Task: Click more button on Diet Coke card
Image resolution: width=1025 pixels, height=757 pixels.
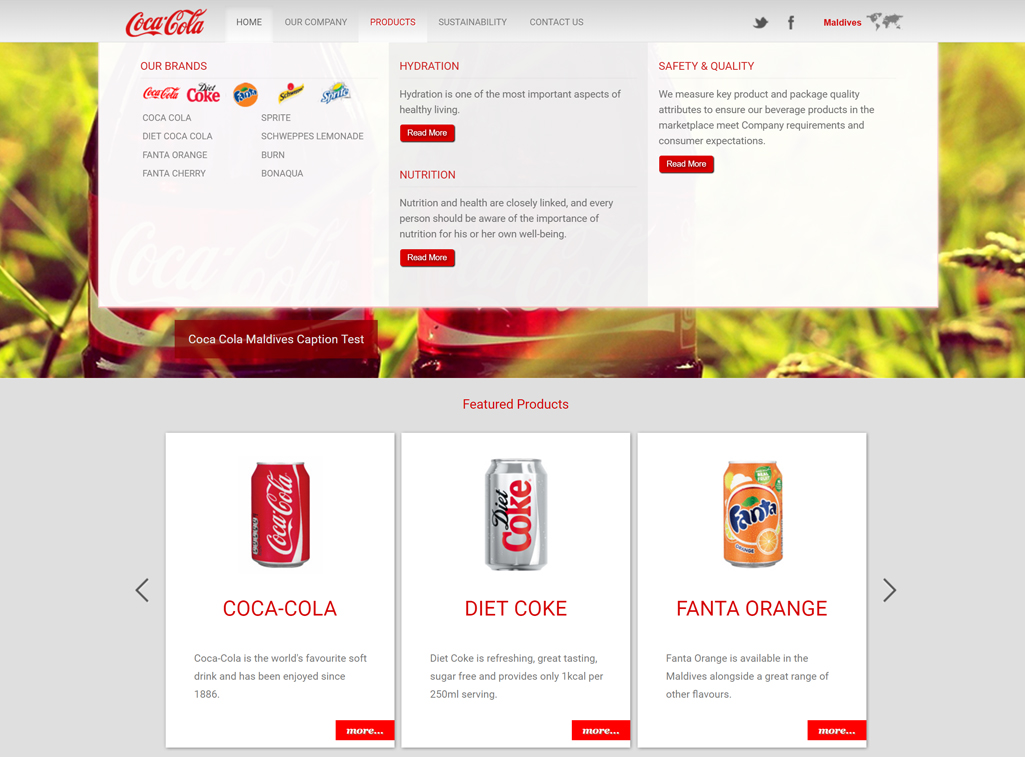Action: (601, 730)
